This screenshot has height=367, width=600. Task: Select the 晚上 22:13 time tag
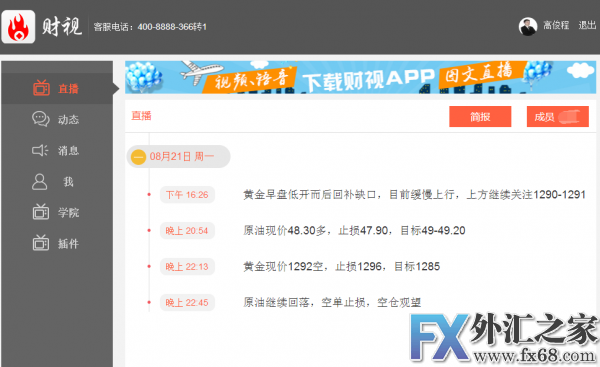[x=187, y=267]
